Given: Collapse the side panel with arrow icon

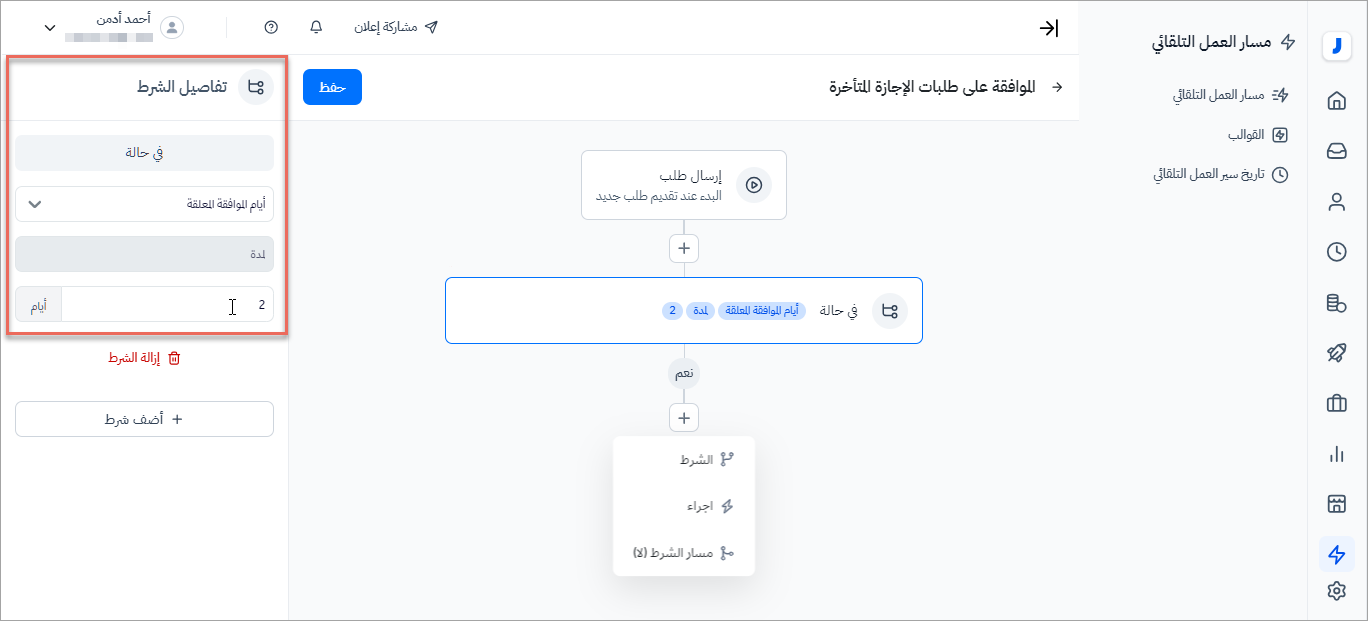Looking at the screenshot, I should click(1048, 28).
